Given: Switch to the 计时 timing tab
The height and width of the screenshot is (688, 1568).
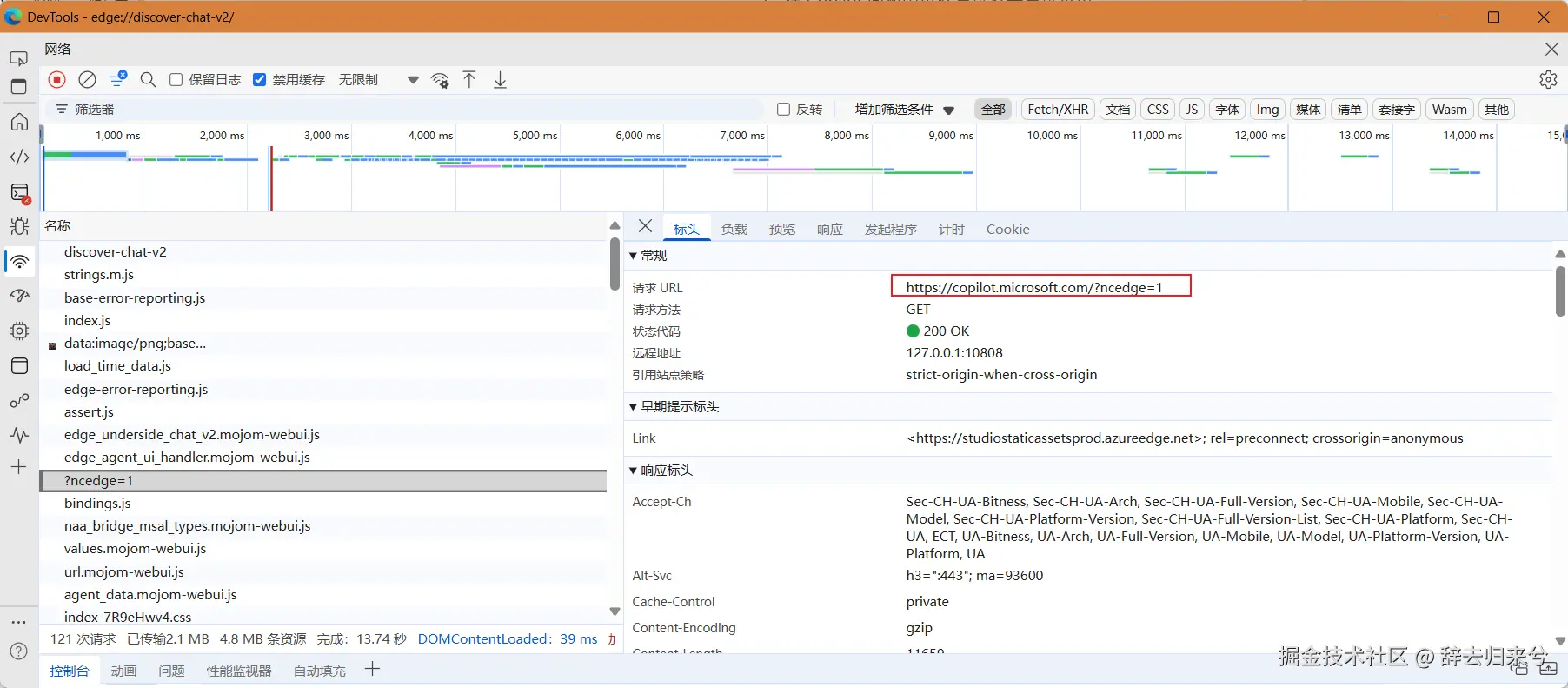Looking at the screenshot, I should (x=952, y=229).
